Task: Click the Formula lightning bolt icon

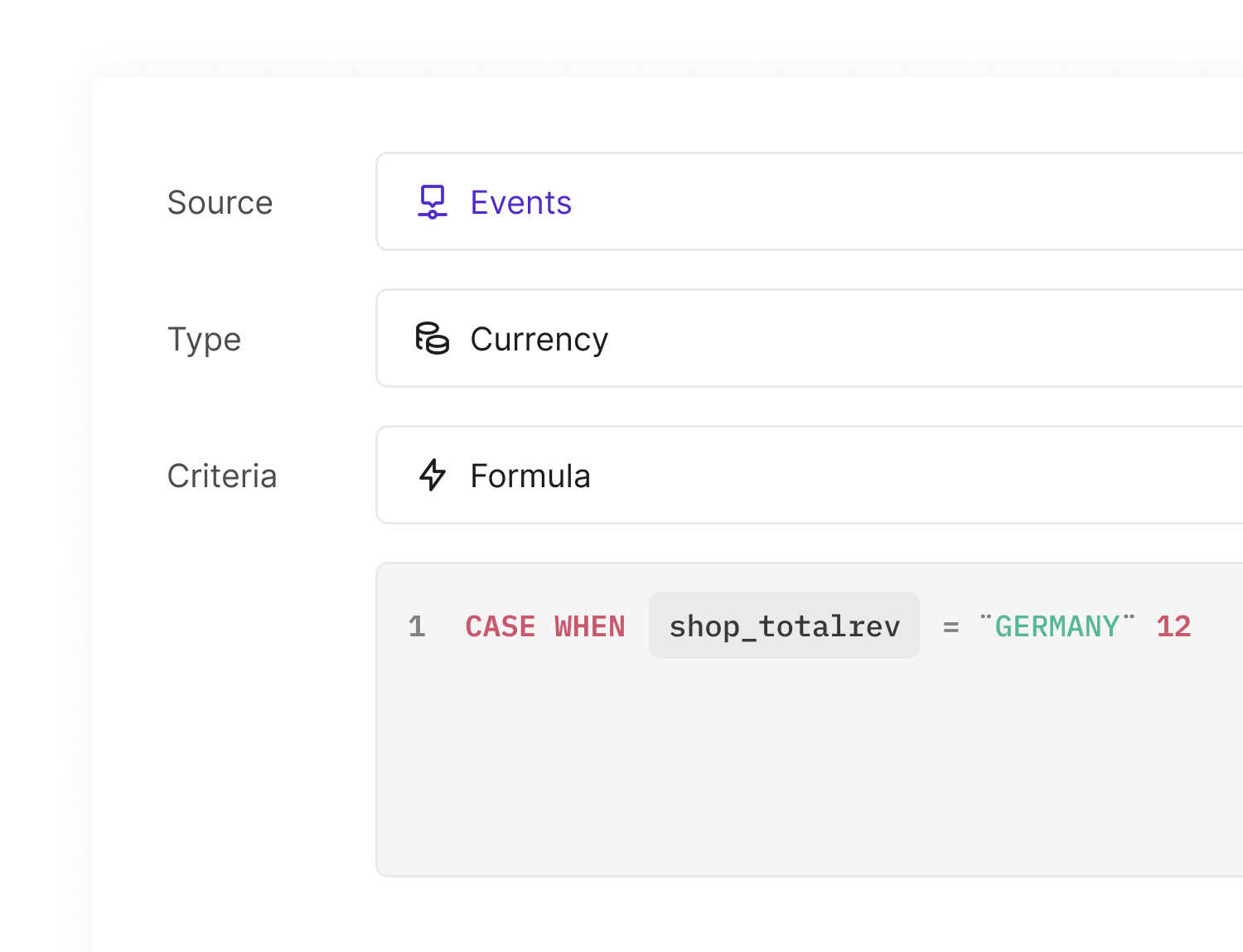Action: [432, 476]
